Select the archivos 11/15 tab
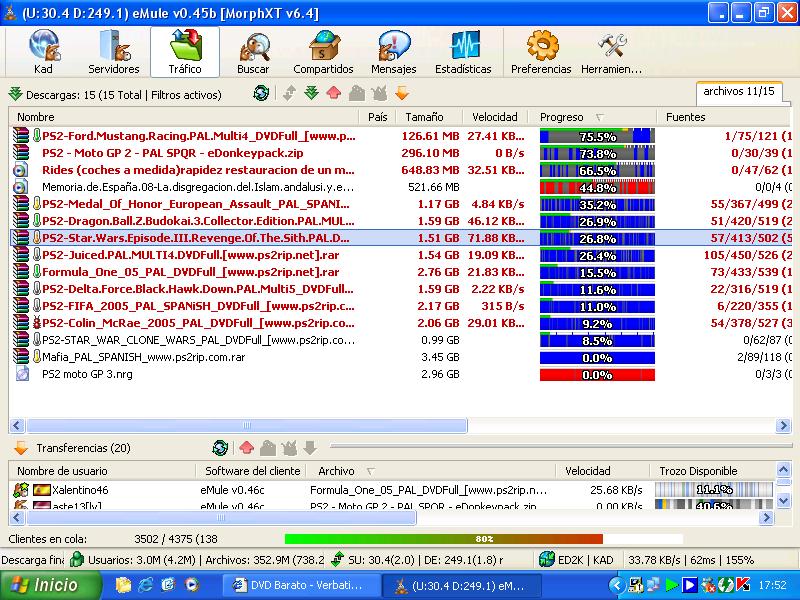The image size is (800, 600). 739,92
